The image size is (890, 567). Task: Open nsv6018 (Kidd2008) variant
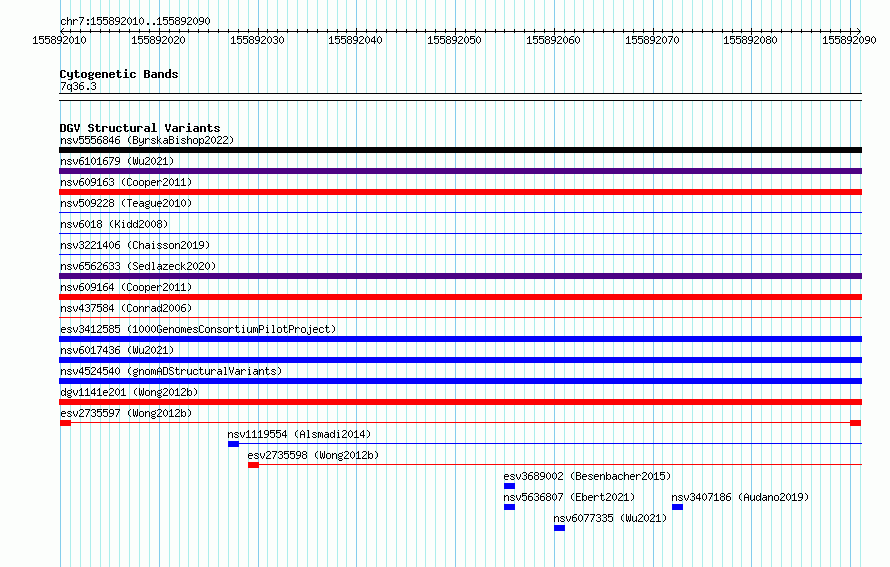114,224
